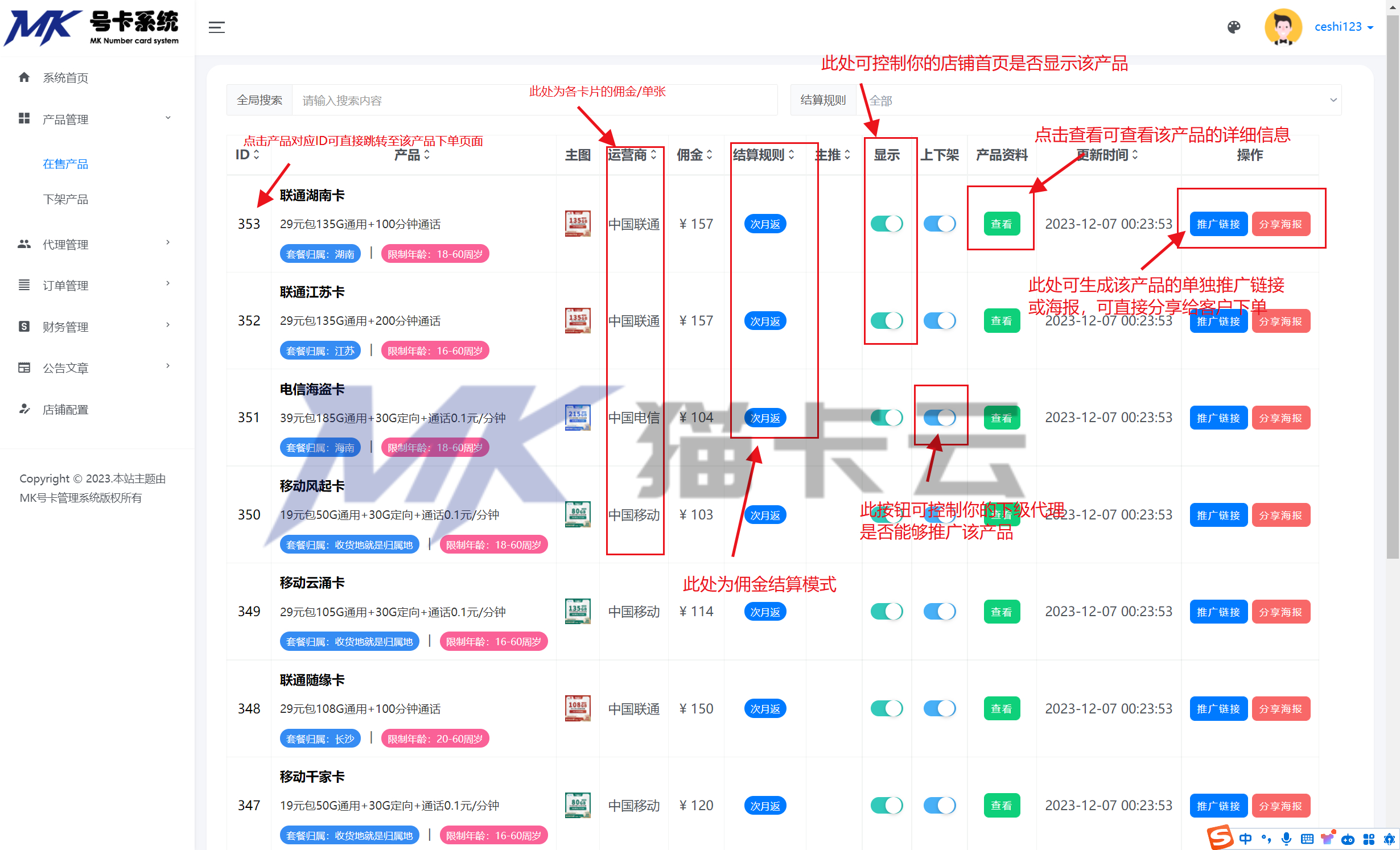1400x850 pixels.
Task: Open the ceshi123 account dropdown
Action: [x=1344, y=27]
